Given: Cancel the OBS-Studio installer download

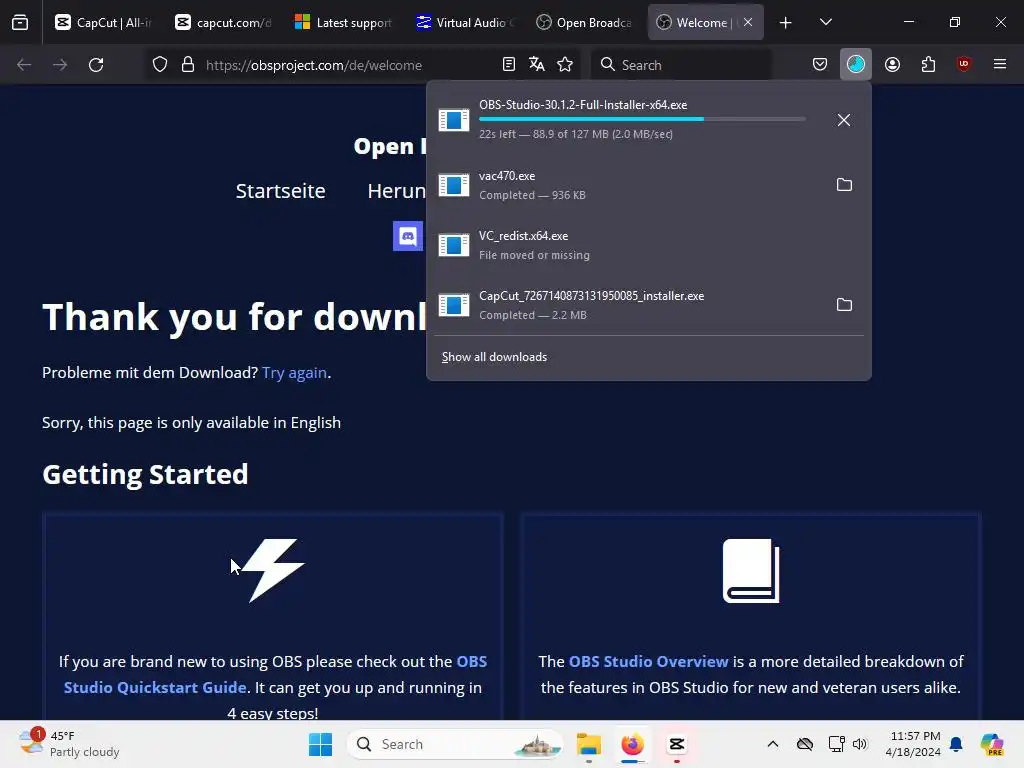Looking at the screenshot, I should click(844, 120).
